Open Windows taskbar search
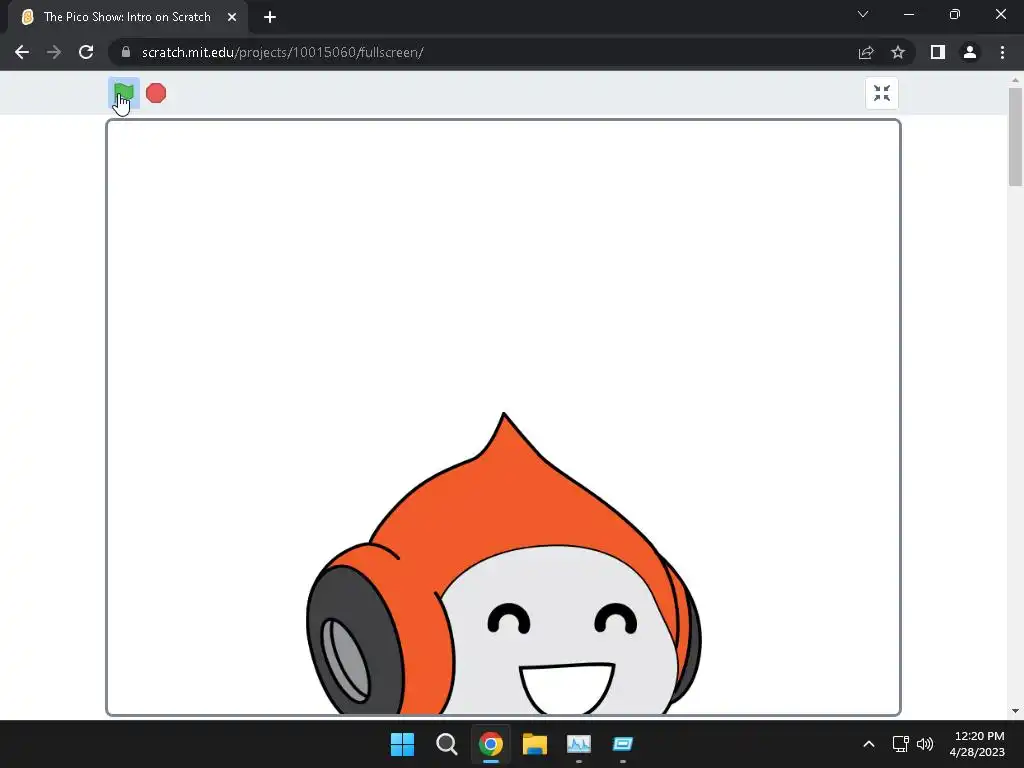 [447, 744]
